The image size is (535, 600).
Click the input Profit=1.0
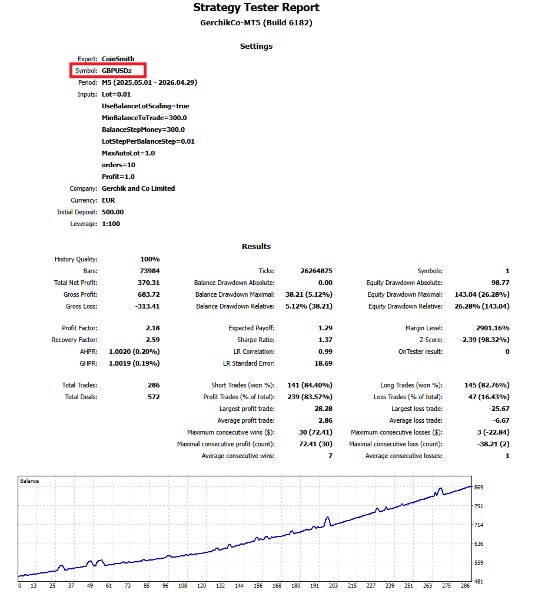118,177
